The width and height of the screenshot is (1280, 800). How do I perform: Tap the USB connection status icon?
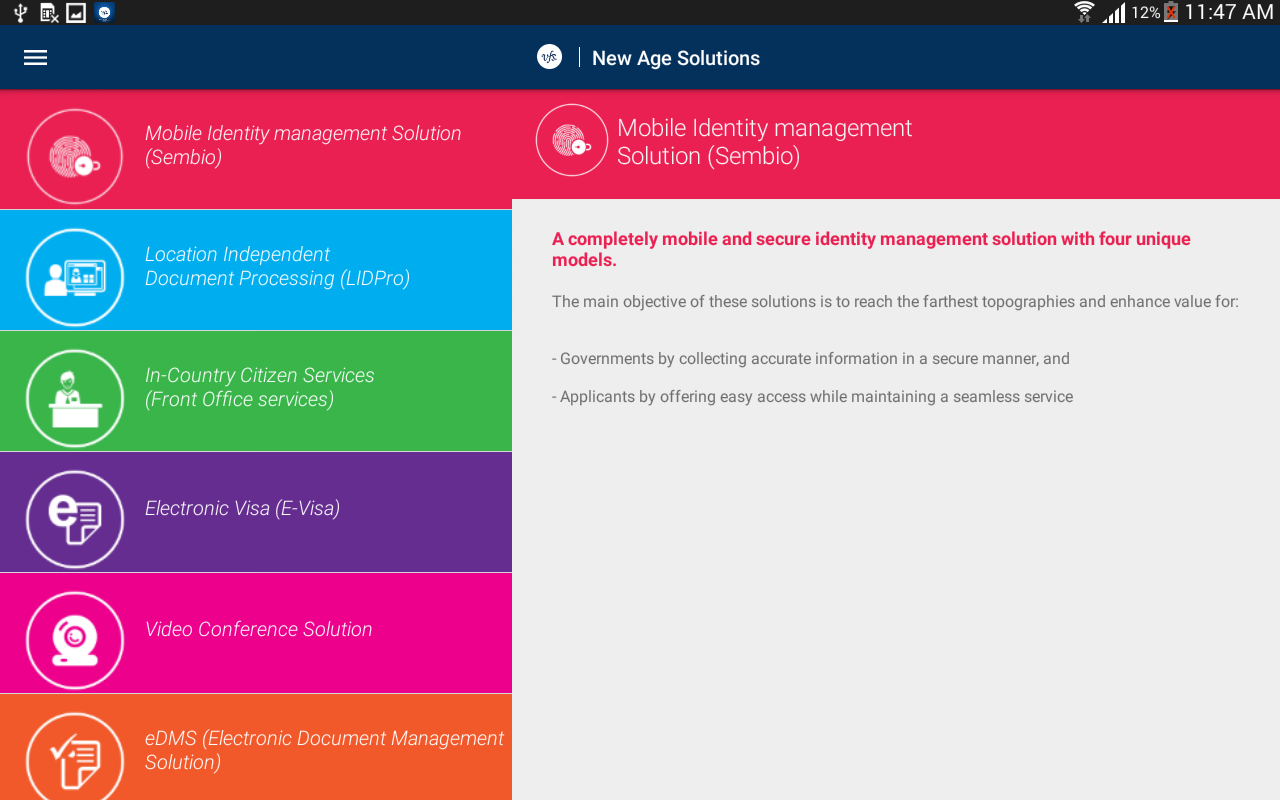20,13
